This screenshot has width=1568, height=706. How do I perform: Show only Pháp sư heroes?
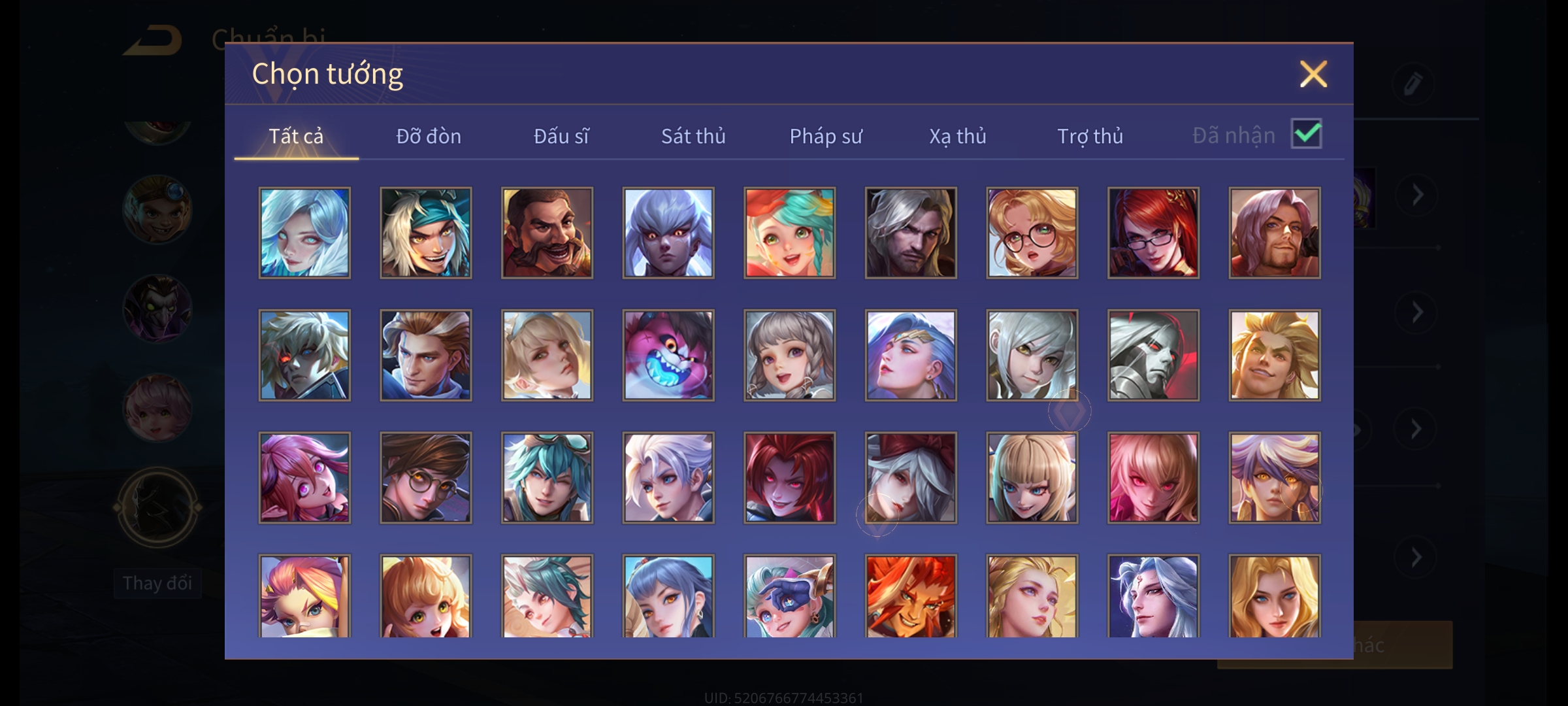tap(826, 136)
